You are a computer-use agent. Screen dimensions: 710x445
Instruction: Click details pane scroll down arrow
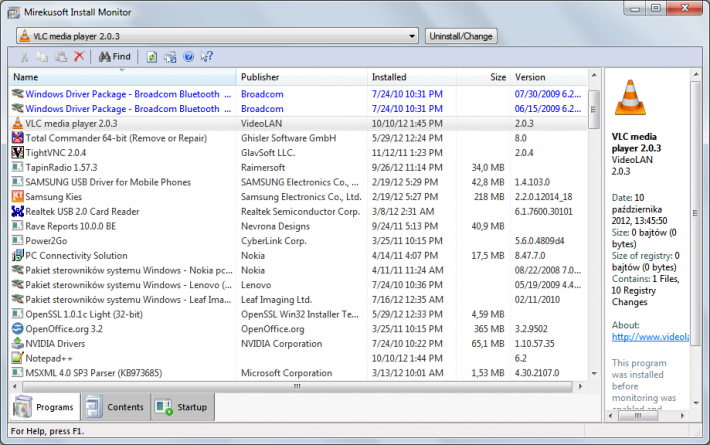tap(696, 402)
